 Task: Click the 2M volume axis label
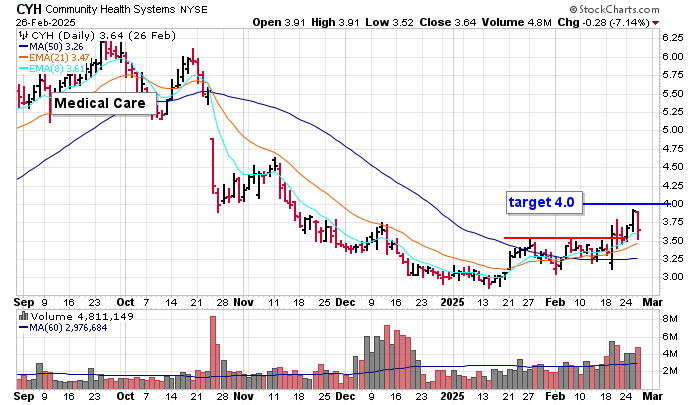click(670, 371)
